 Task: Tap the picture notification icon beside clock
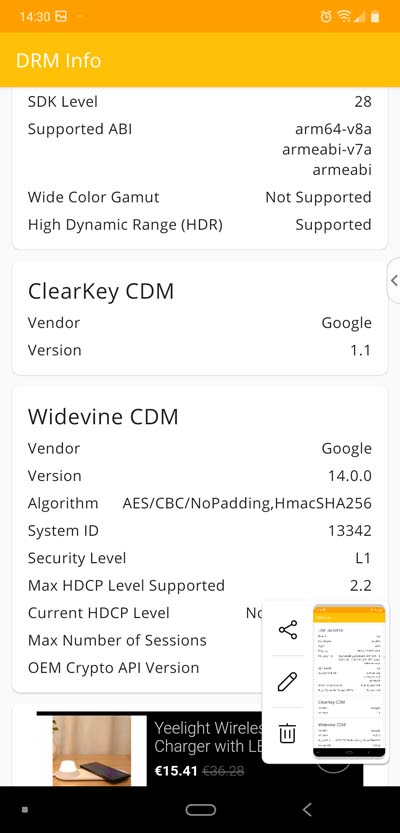pyautogui.click(x=61, y=17)
